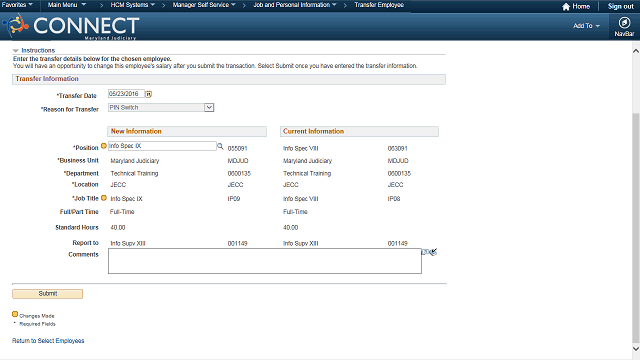Open the NavBar compass icon
640x360 pixels.
pyautogui.click(x=624, y=23)
